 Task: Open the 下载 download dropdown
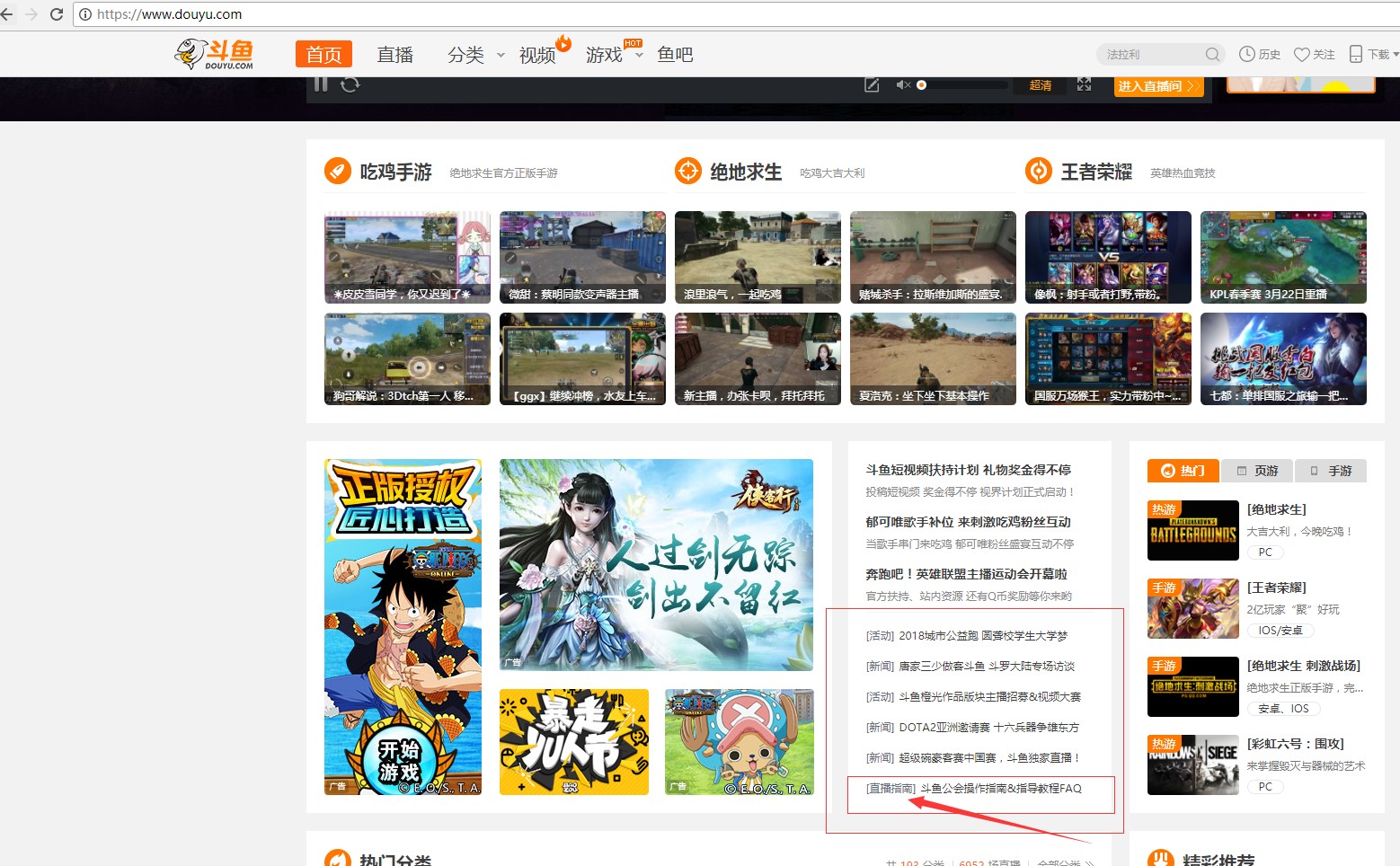coord(1374,55)
